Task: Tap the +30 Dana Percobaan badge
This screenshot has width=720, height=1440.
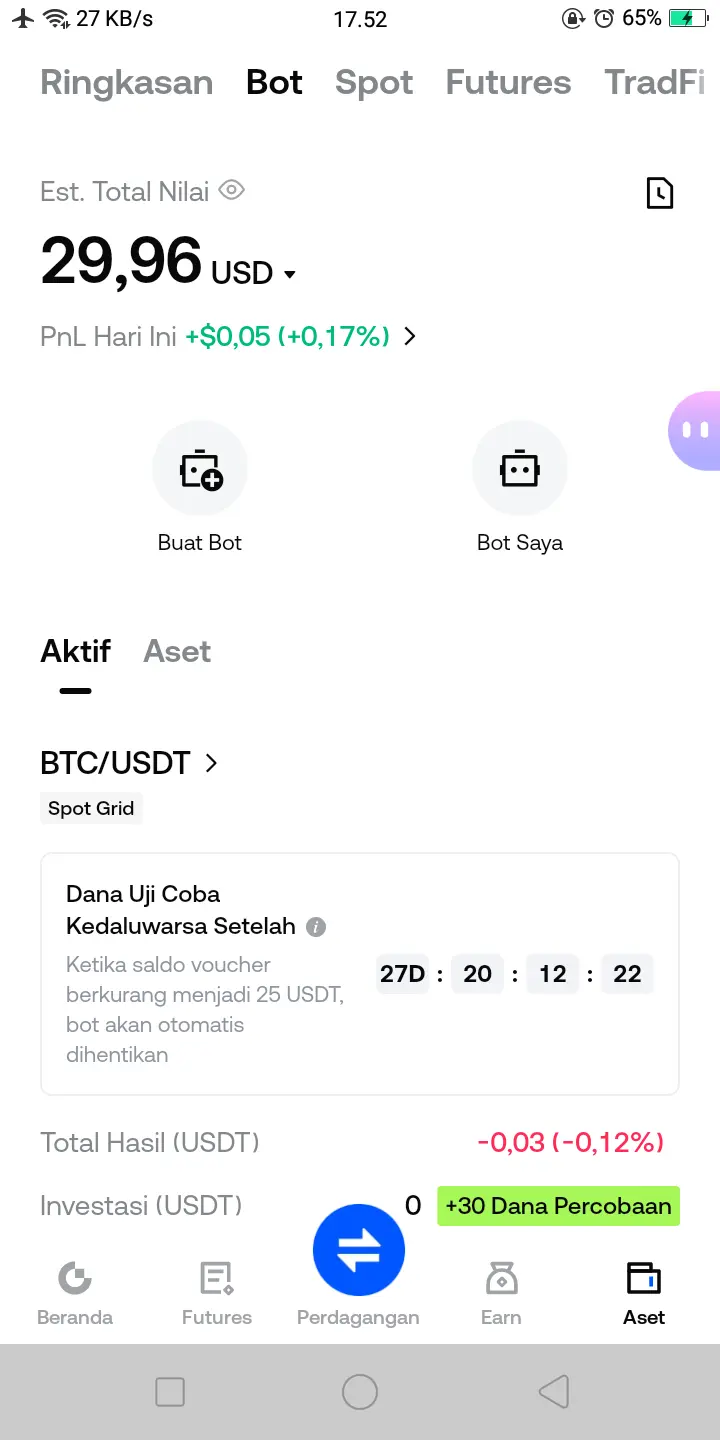Action: point(558,1206)
